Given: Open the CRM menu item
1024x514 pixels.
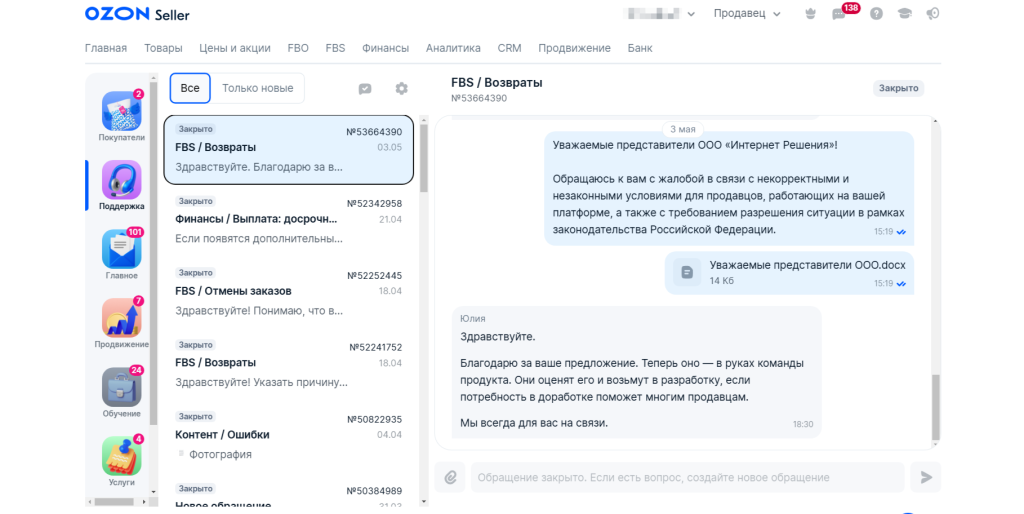Looking at the screenshot, I should tap(509, 48).
